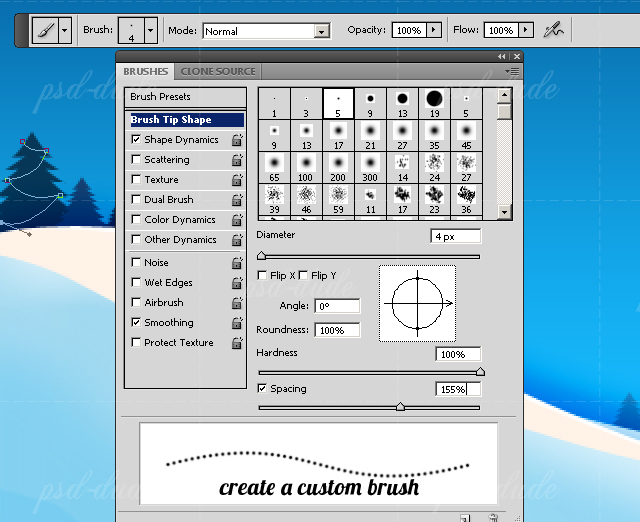Enable the Airbrush checkbox in Brushes panel
Image resolution: width=640 pixels, height=522 pixels.
136,302
